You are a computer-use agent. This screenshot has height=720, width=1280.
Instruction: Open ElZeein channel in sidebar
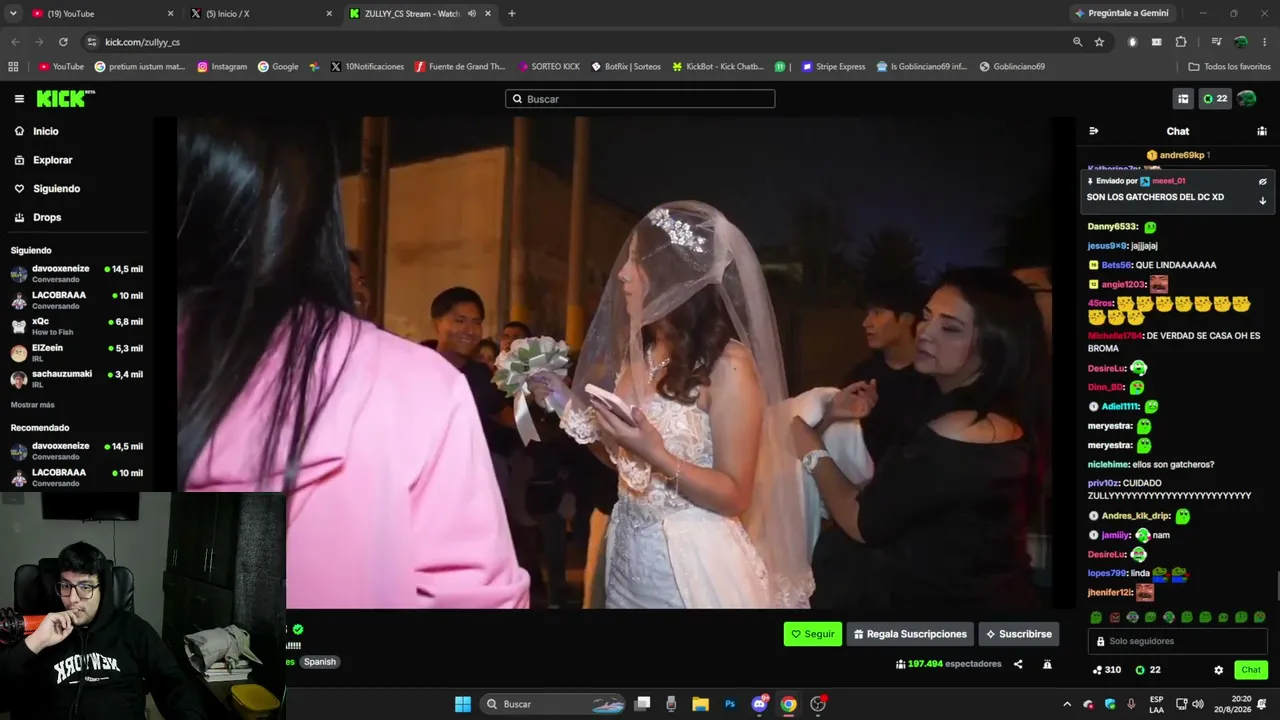tap(77, 352)
